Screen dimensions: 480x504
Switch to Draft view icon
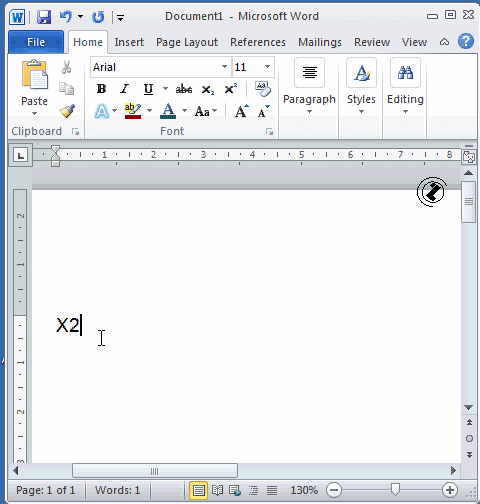(x=272, y=490)
